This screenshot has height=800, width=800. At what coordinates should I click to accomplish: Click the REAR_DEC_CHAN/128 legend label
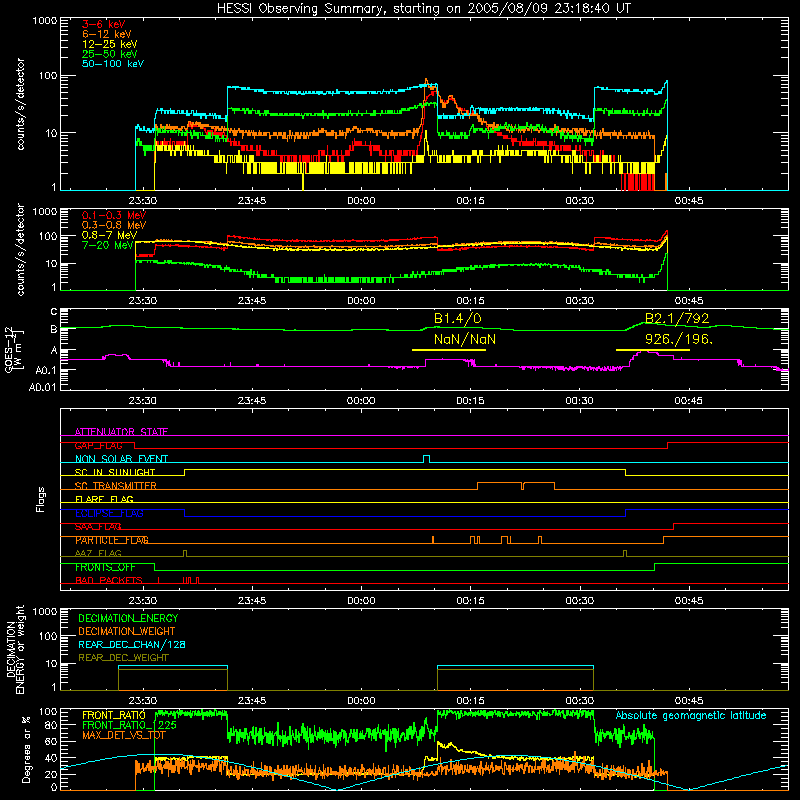click(x=132, y=644)
